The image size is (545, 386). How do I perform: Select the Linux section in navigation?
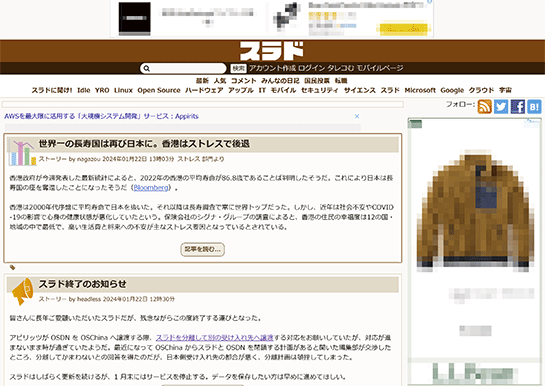pyautogui.click(x=123, y=90)
